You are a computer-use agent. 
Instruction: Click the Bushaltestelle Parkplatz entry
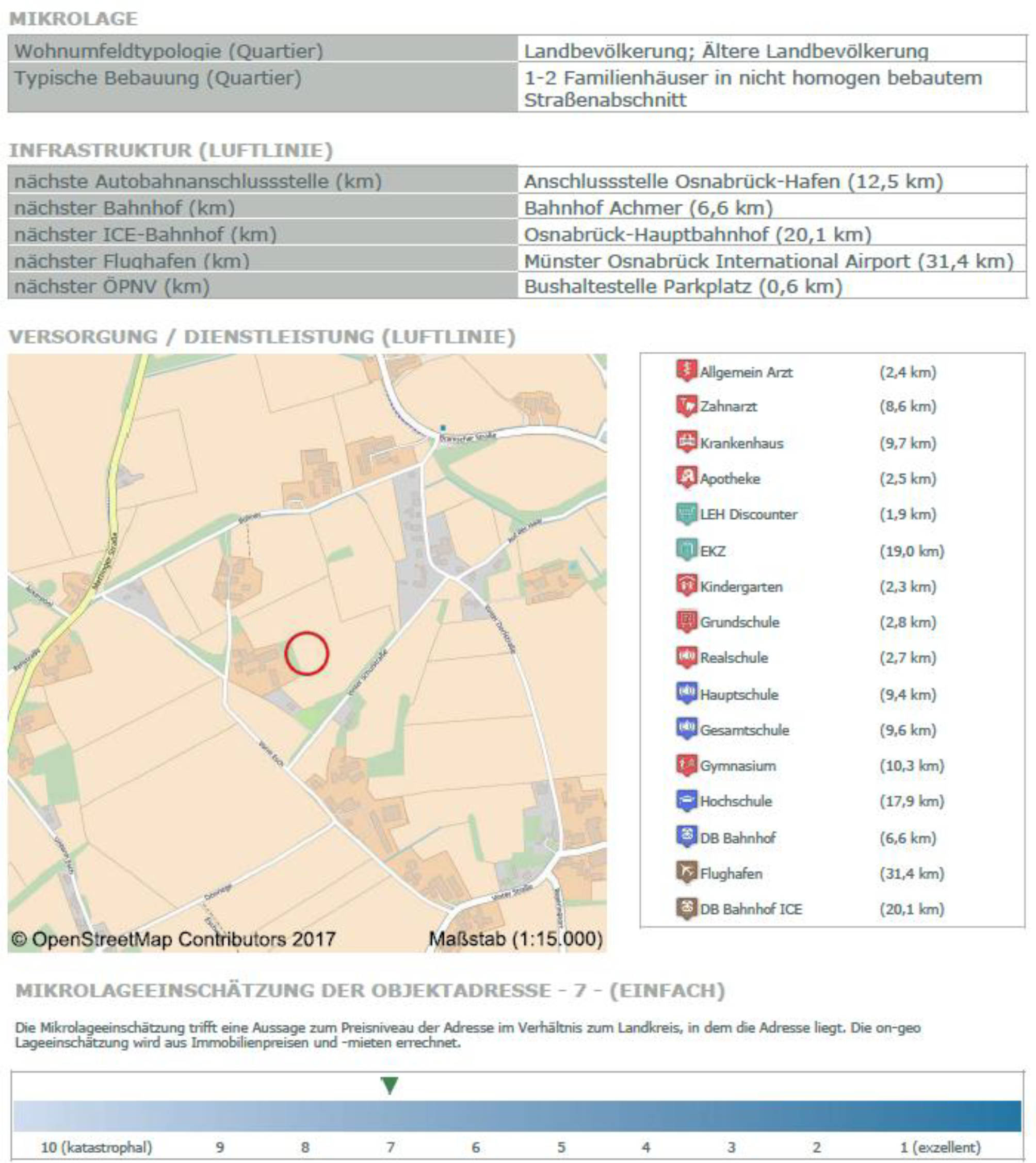click(682, 286)
